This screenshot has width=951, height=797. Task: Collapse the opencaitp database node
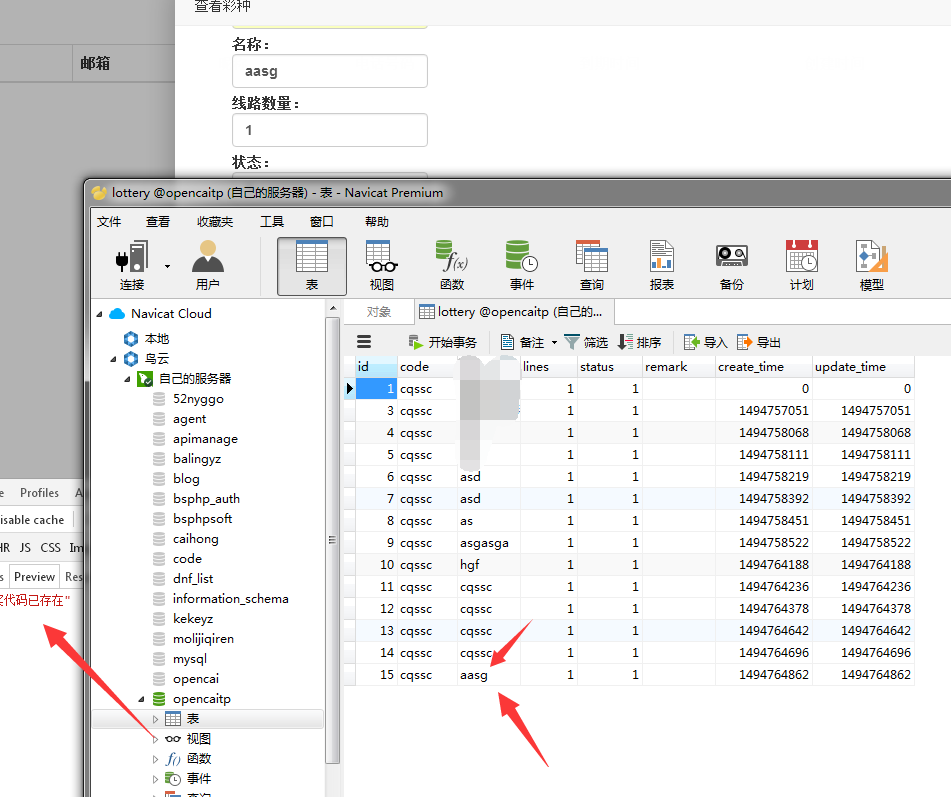click(x=141, y=699)
